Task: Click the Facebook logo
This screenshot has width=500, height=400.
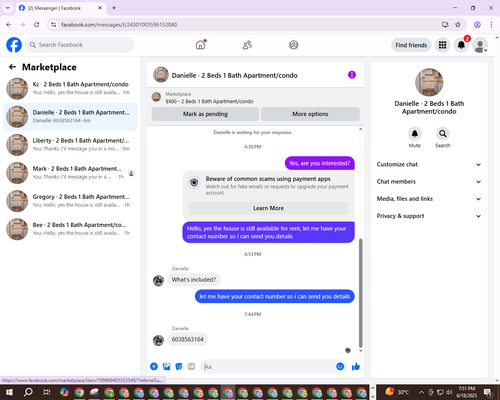Action: pyautogui.click(x=14, y=45)
